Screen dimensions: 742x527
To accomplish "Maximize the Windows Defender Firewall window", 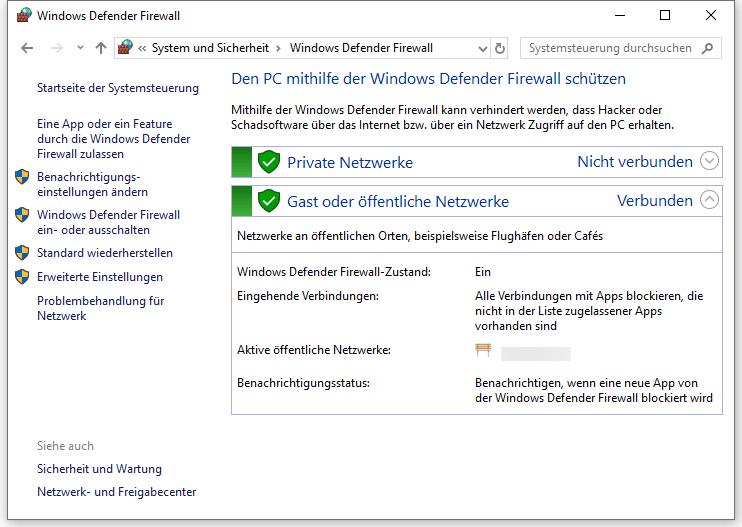I will coord(665,16).
